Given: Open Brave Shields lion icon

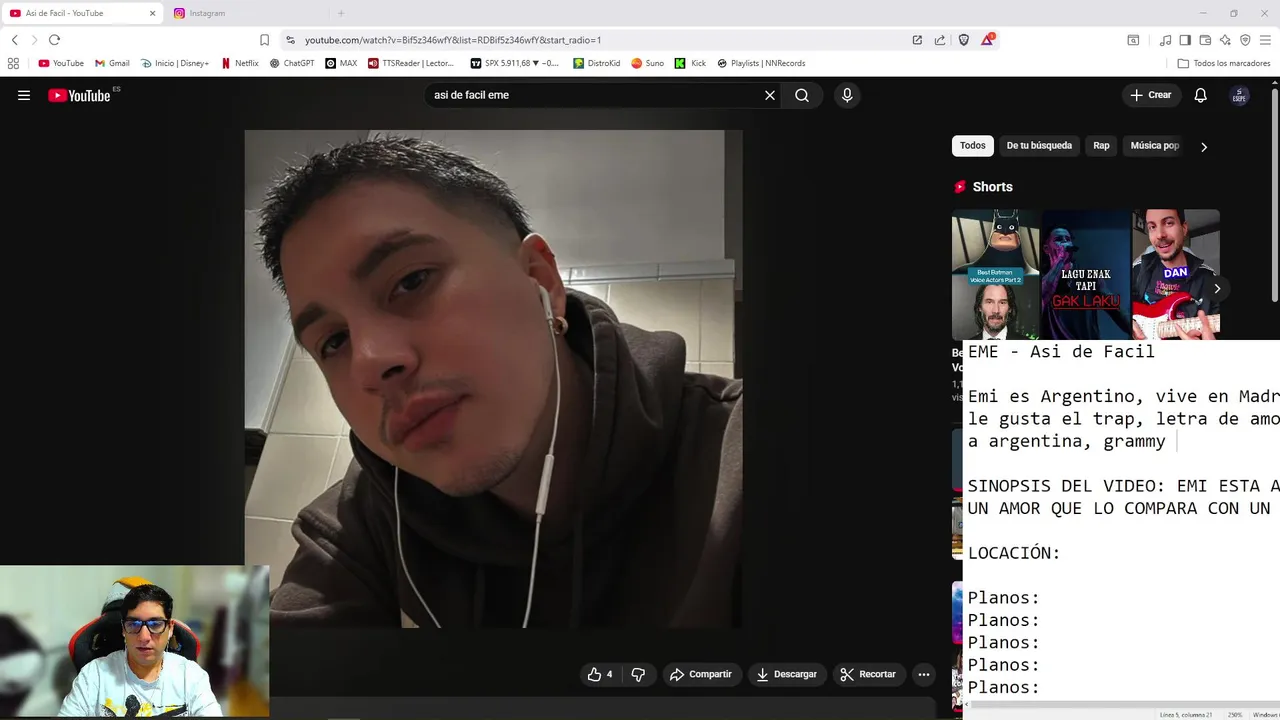Looking at the screenshot, I should pyautogui.click(x=964, y=40).
